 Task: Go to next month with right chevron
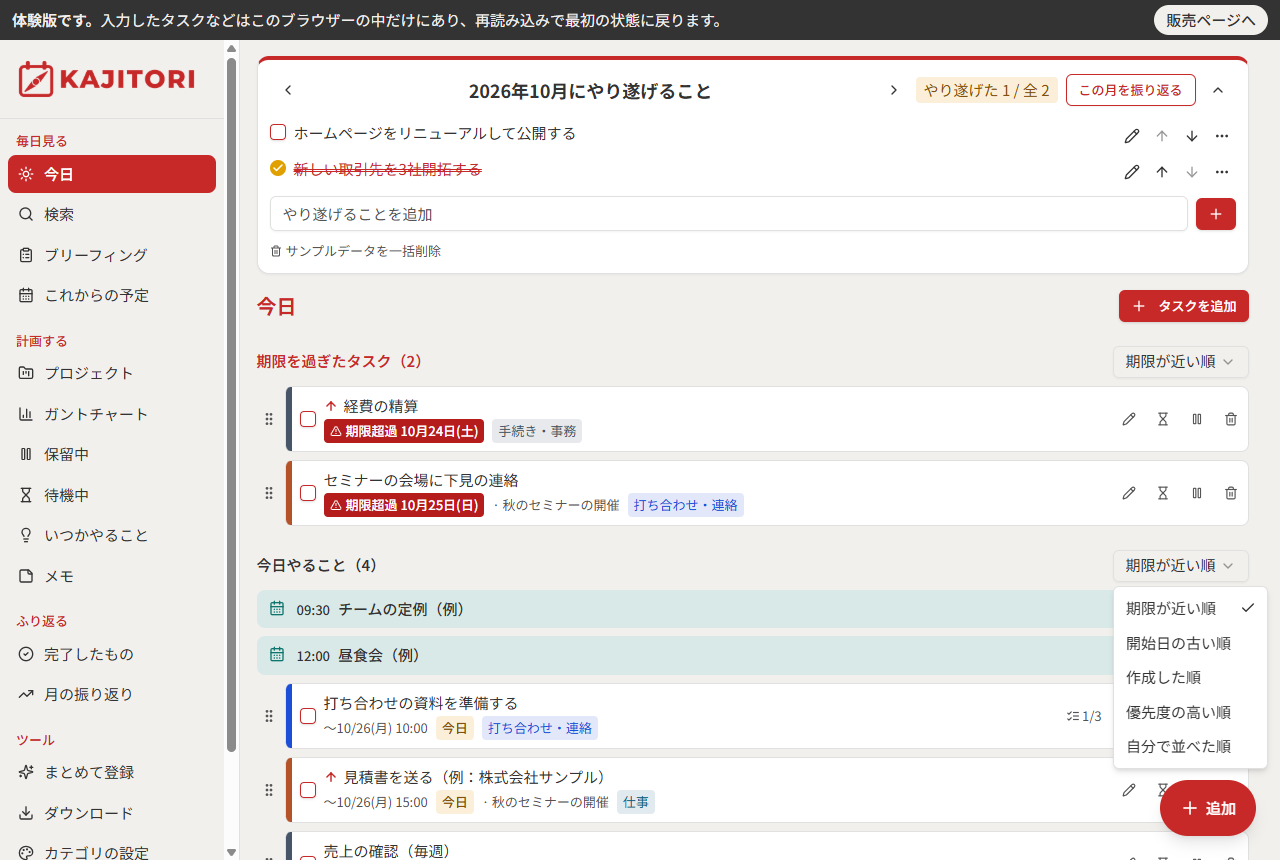click(x=894, y=90)
